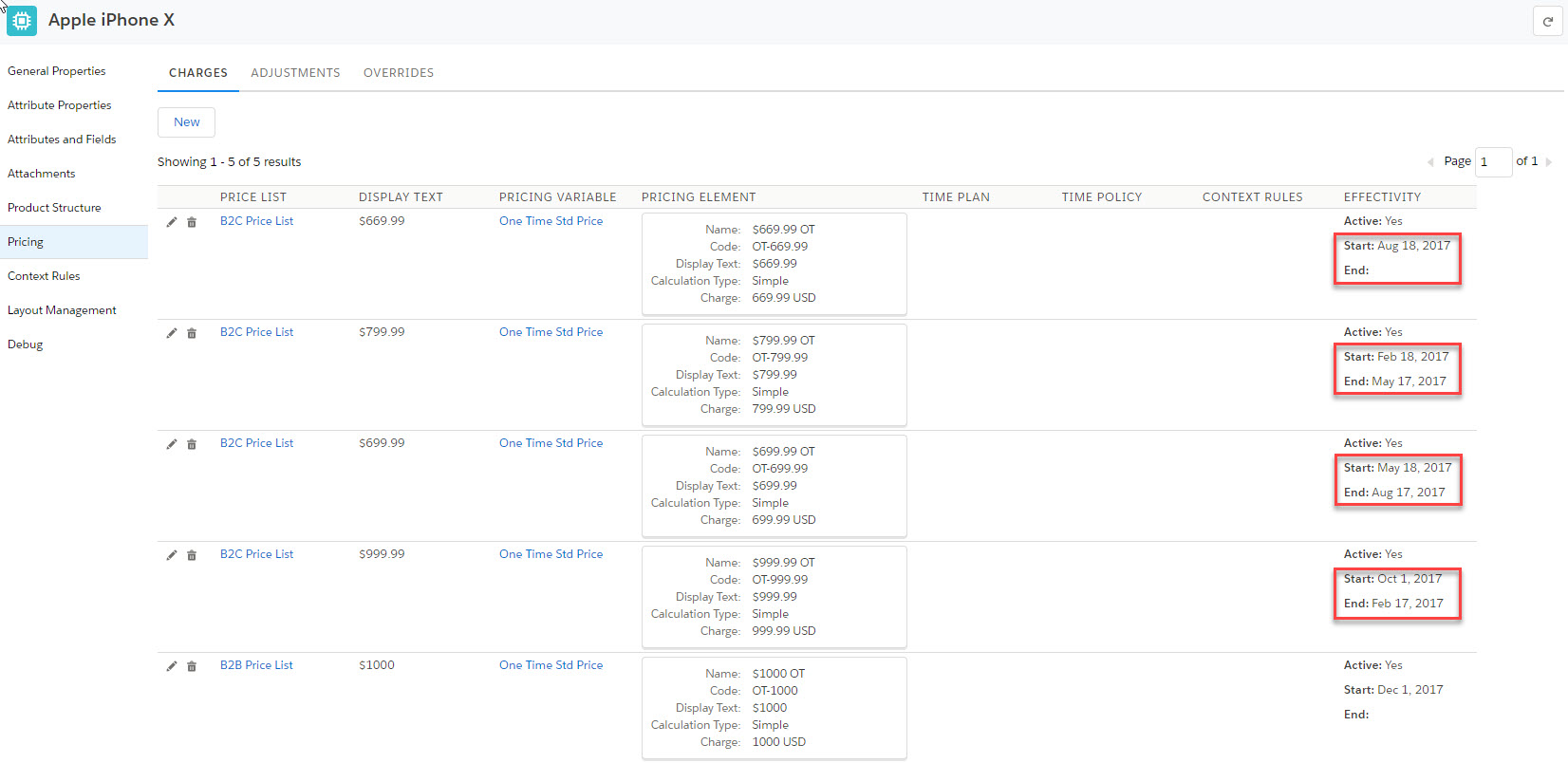
Task: Click the charge 1000 USD value
Action: (x=779, y=742)
